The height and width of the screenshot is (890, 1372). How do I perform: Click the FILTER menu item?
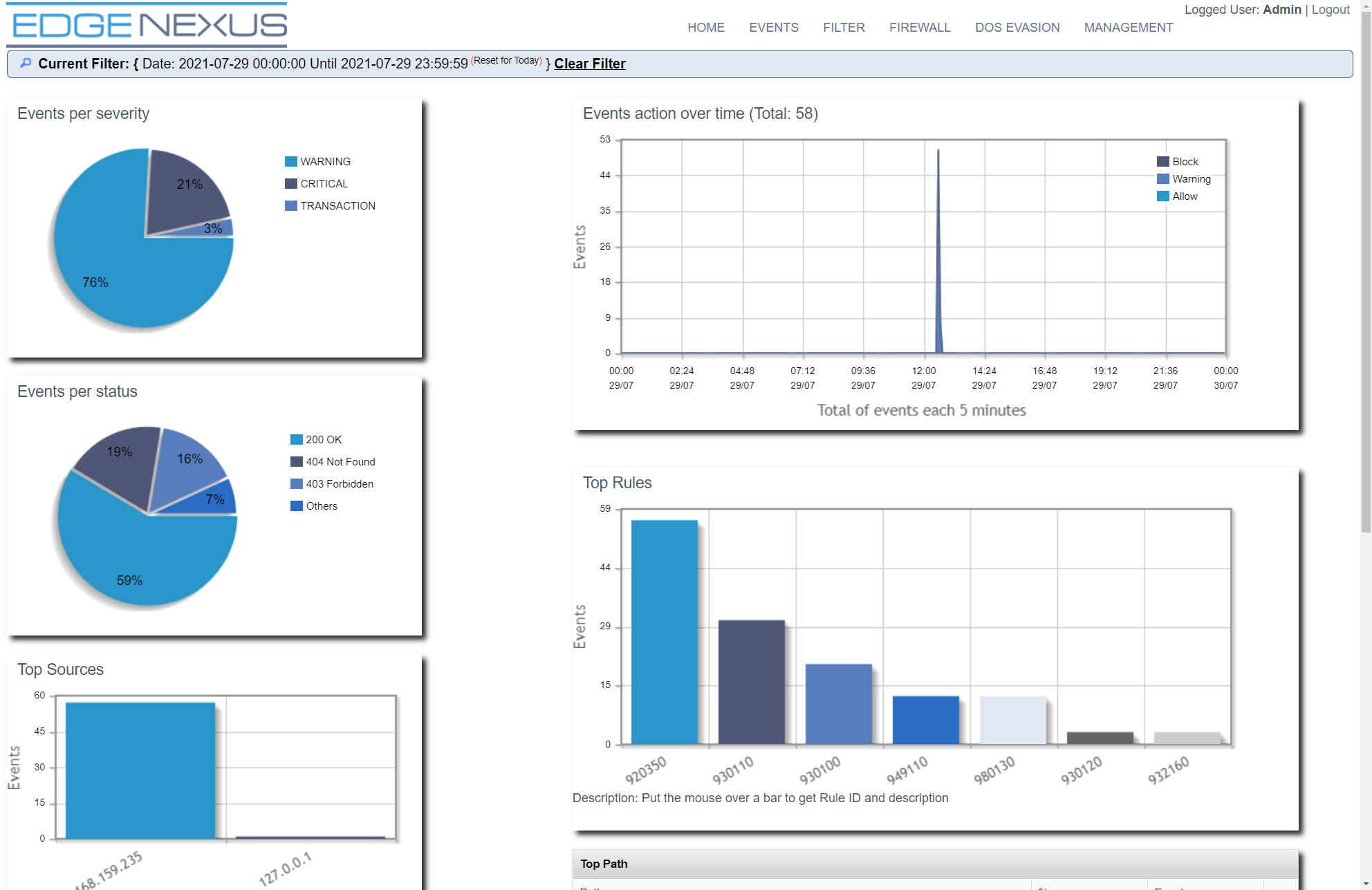(x=843, y=27)
